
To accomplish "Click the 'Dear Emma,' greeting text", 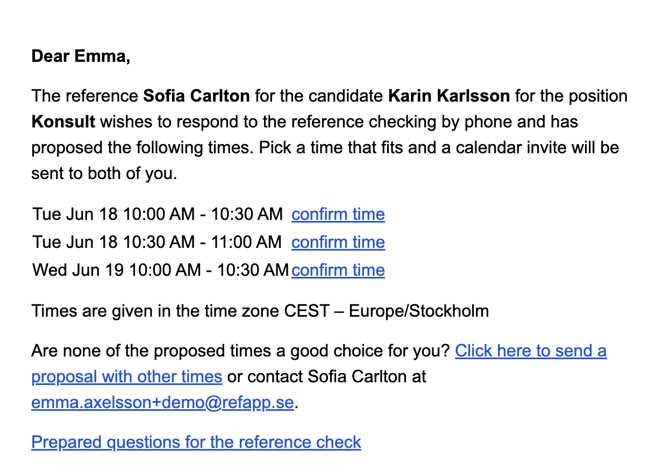I will click(81, 56).
